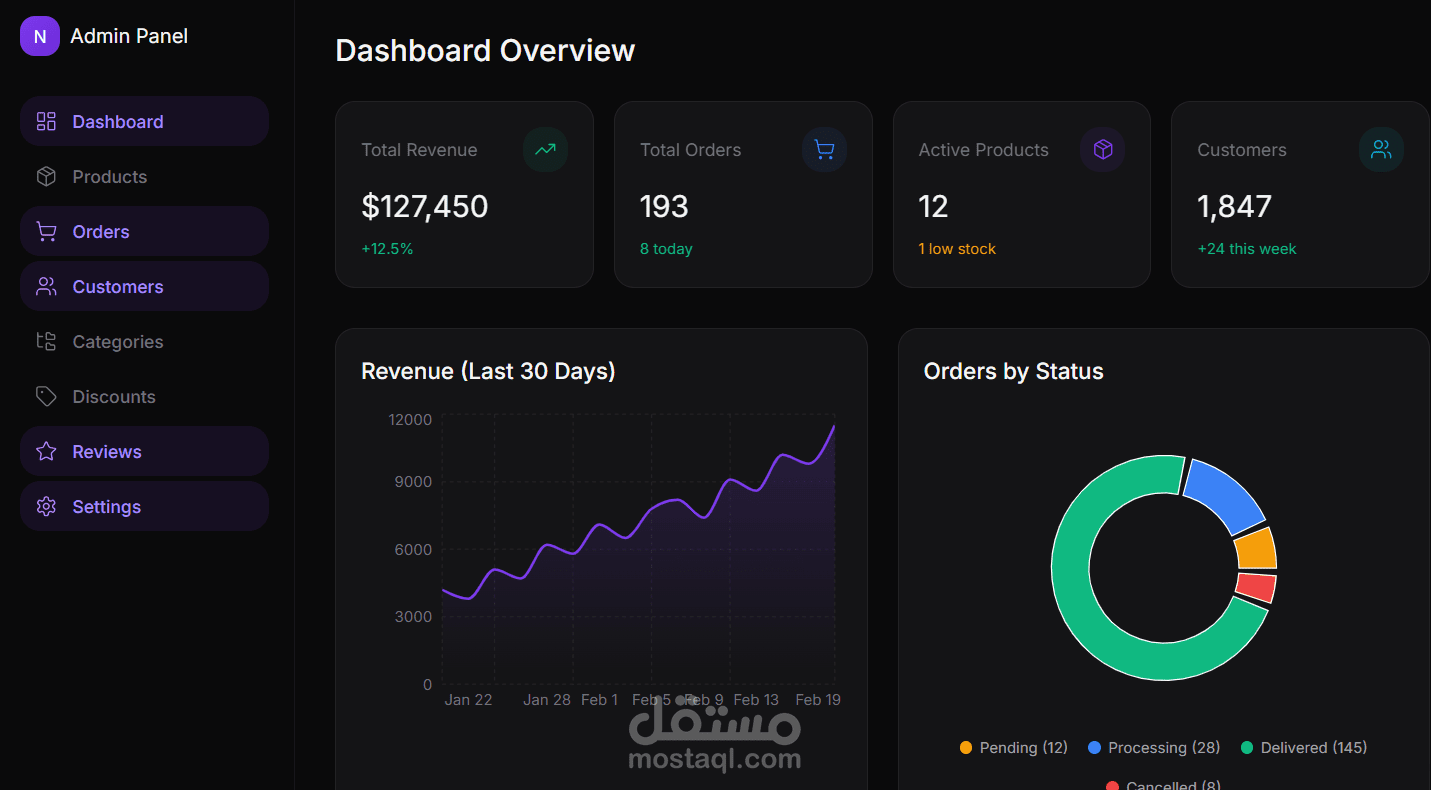Image resolution: width=1431 pixels, height=790 pixels.
Task: Click the Total Revenue card label
Action: click(x=419, y=150)
